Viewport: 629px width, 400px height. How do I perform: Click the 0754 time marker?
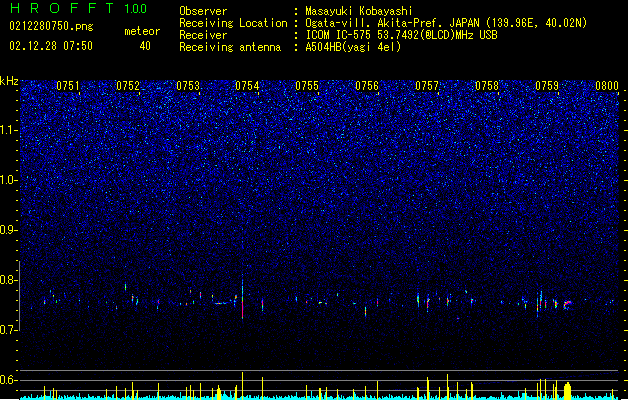[x=247, y=86]
